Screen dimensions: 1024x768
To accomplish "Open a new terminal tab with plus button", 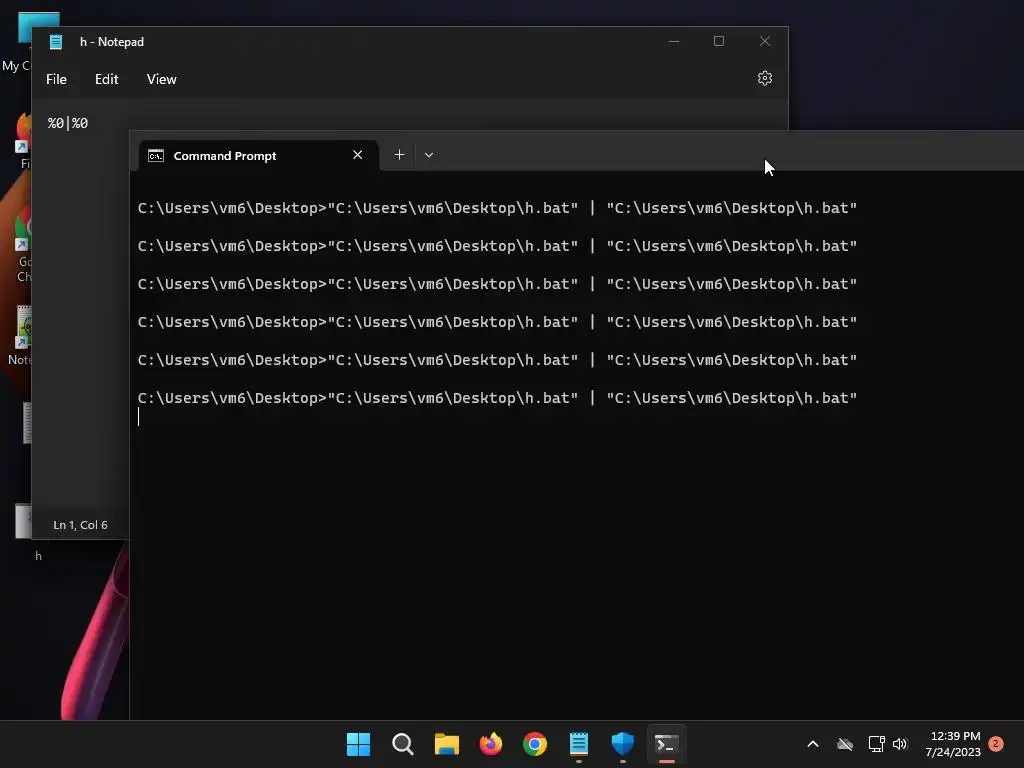I will coord(400,155).
